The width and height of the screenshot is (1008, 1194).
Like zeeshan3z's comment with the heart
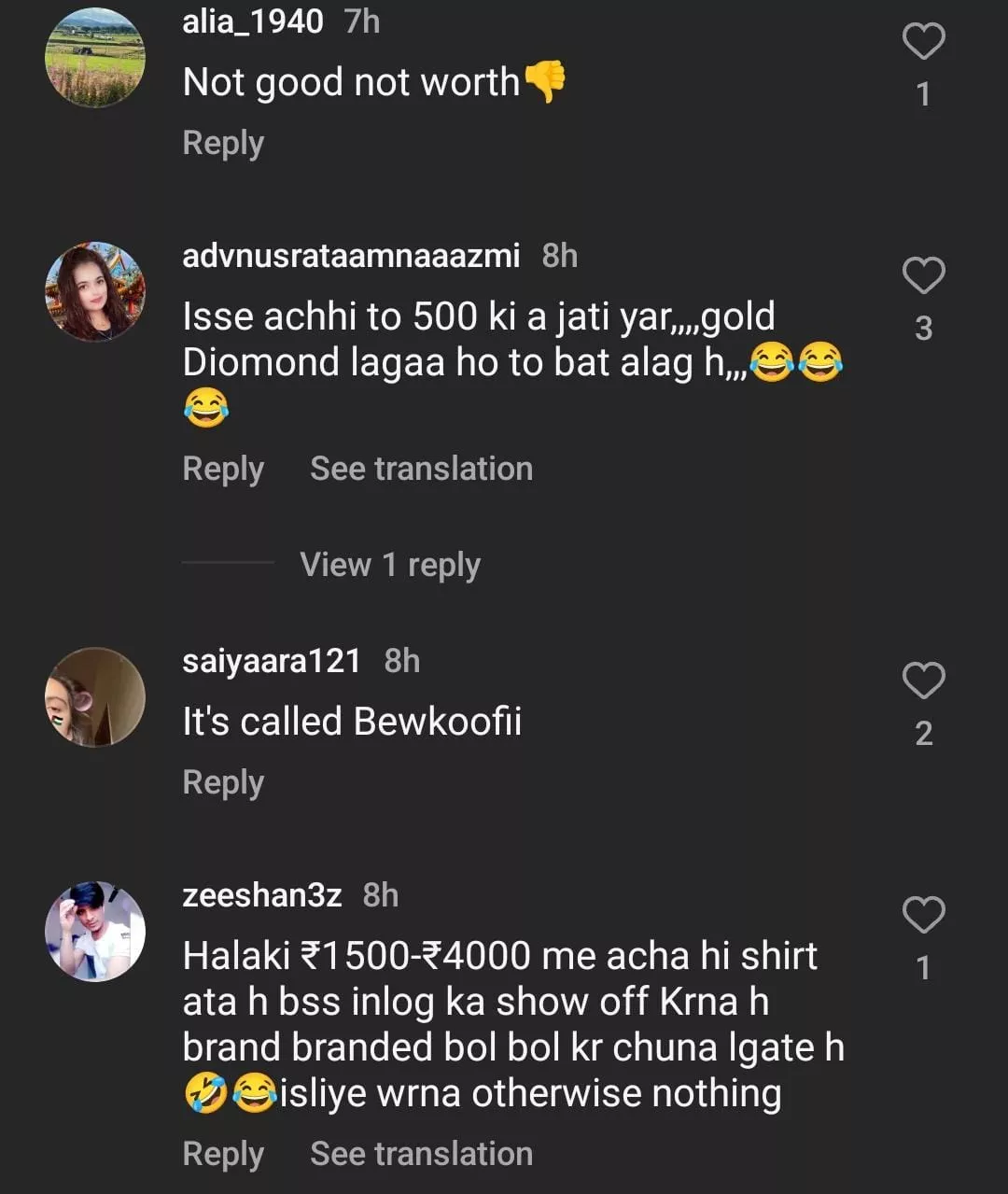[923, 916]
